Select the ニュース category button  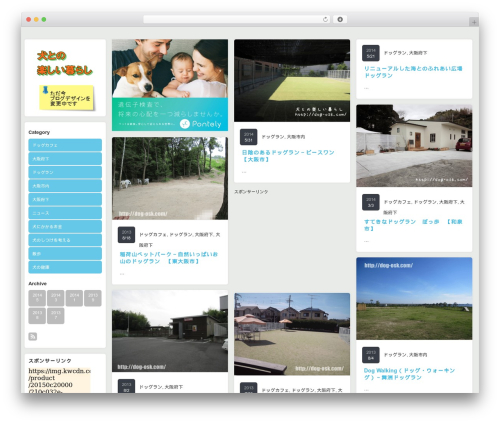tap(65, 213)
